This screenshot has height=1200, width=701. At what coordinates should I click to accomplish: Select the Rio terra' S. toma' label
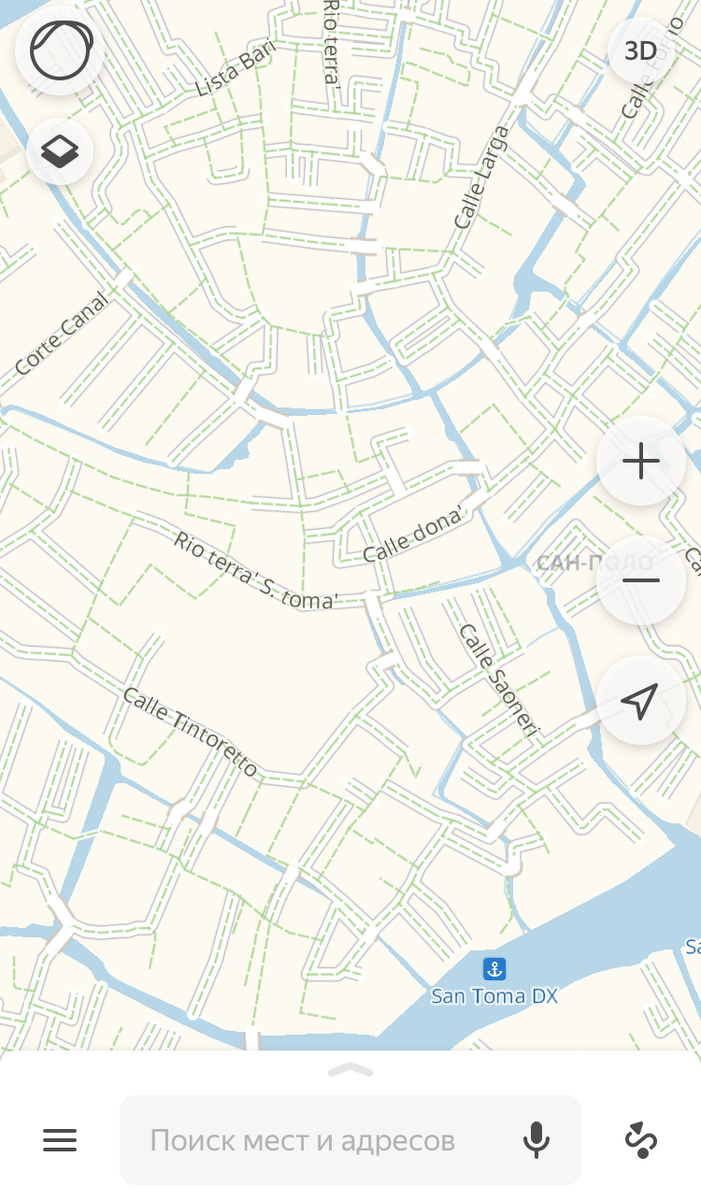coord(256,570)
